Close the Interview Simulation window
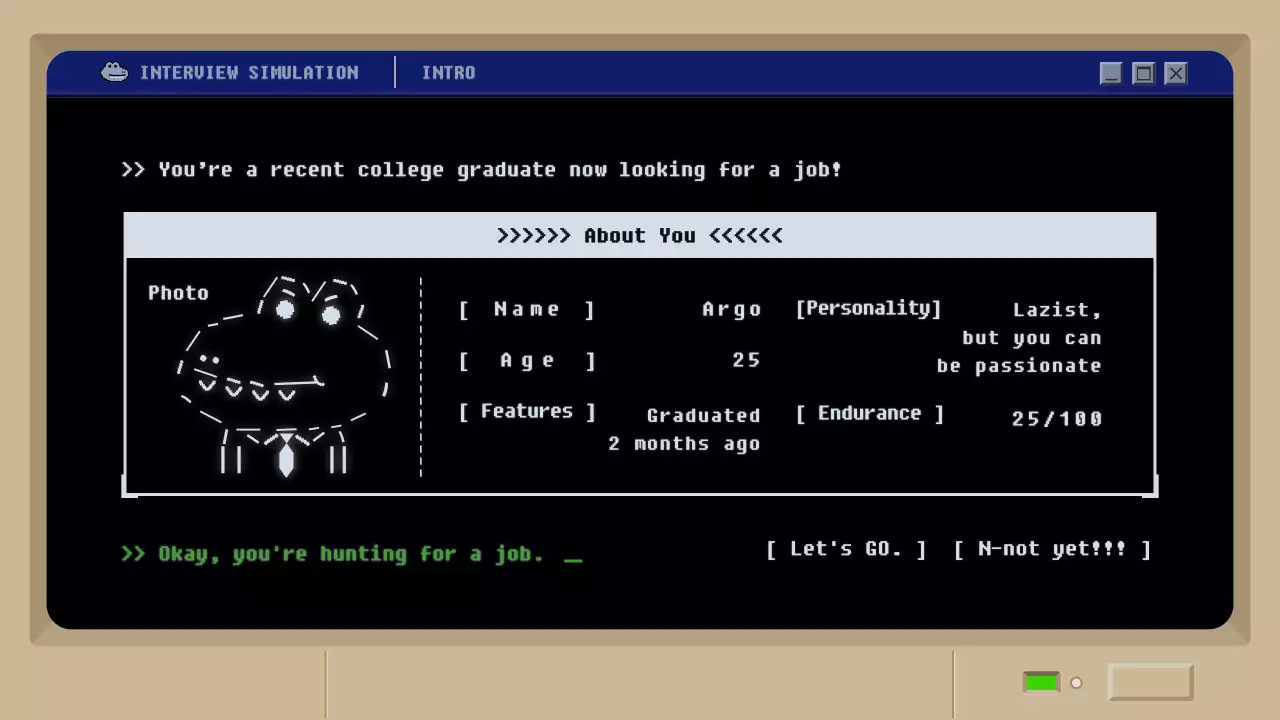 point(1176,73)
